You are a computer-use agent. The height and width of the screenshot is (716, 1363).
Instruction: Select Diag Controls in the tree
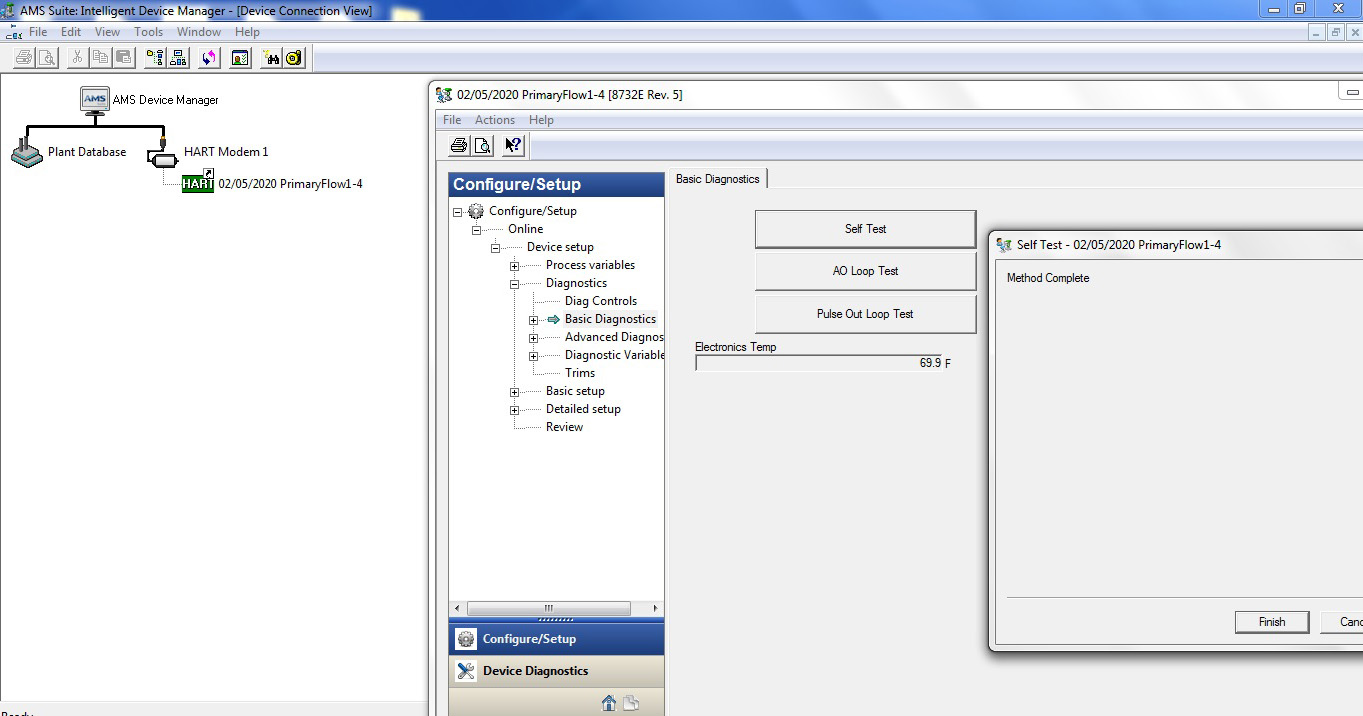pos(601,301)
